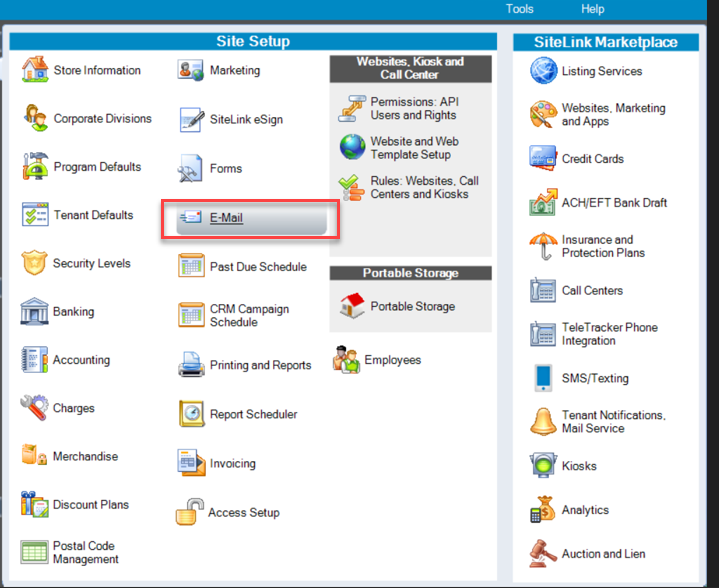Screen dimensions: 719x588
Task: Open Past Due Schedule calendar icon
Action: click(191, 266)
